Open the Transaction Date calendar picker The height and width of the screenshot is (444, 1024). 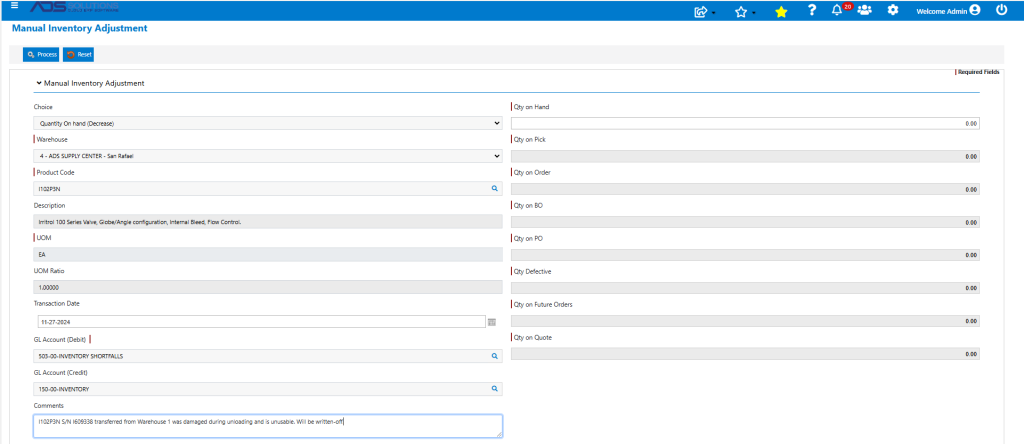tap(492, 322)
